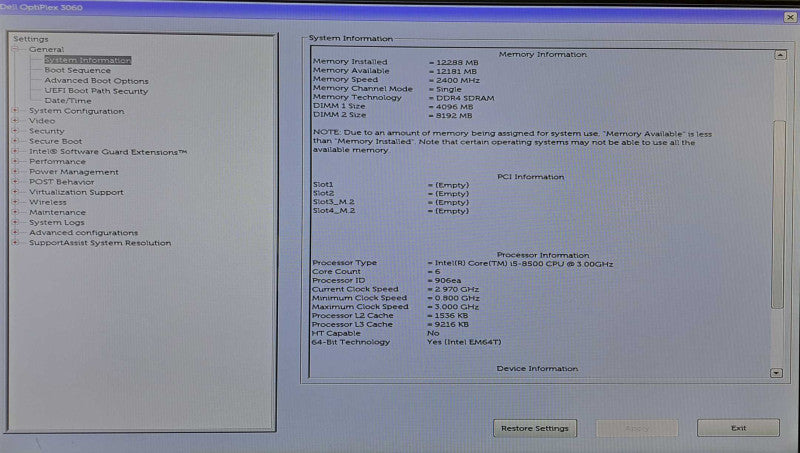
Task: Click the HT Capable No value
Action: coord(433,333)
